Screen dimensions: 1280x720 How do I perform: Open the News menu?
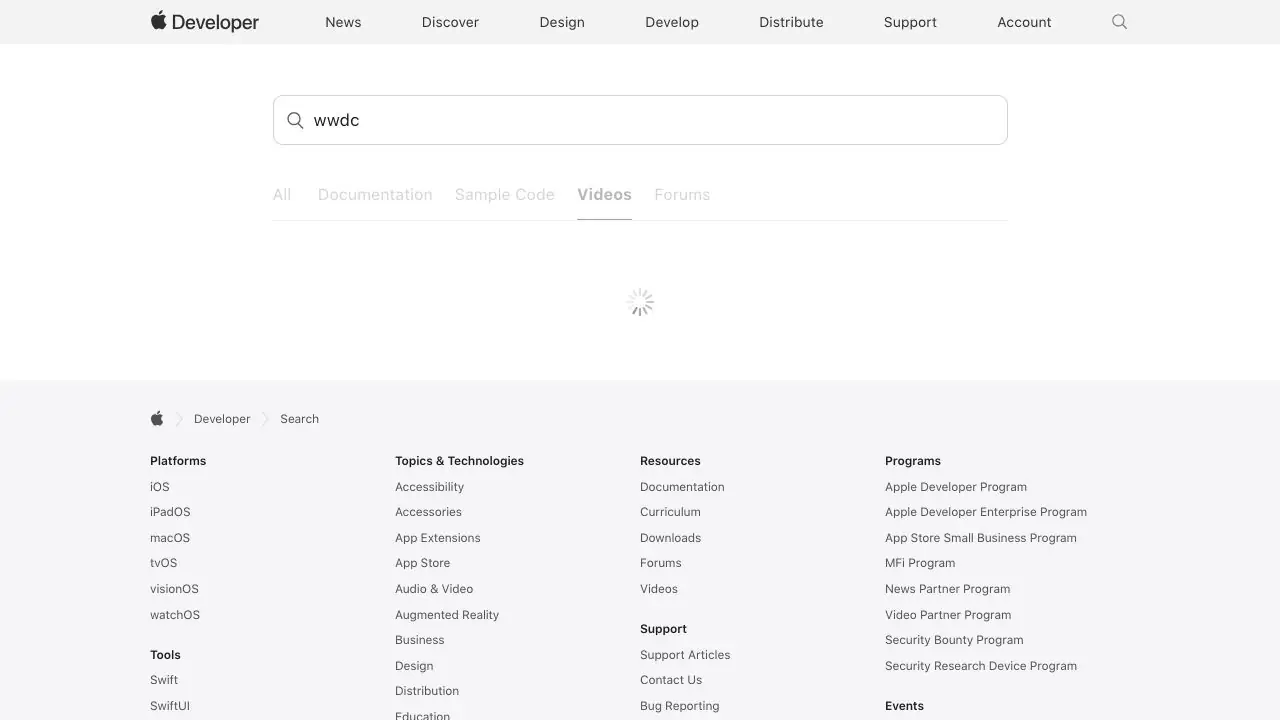[343, 22]
